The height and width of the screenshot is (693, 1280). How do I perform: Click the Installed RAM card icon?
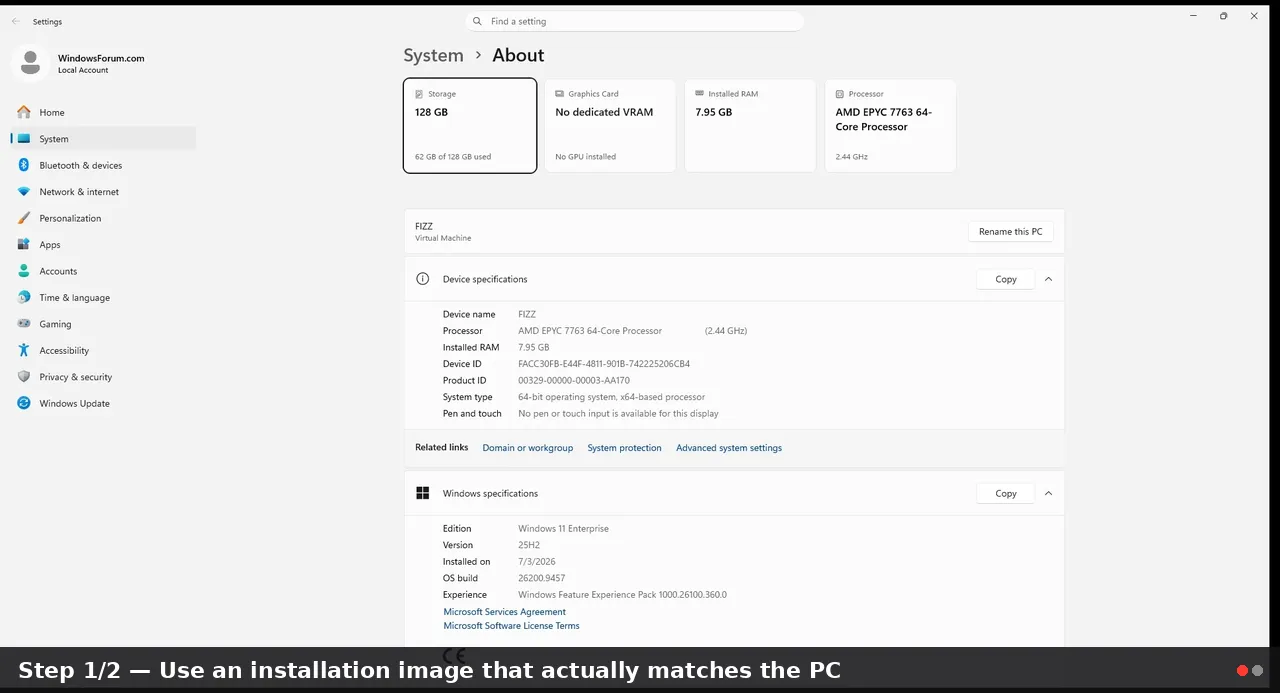pyautogui.click(x=700, y=94)
